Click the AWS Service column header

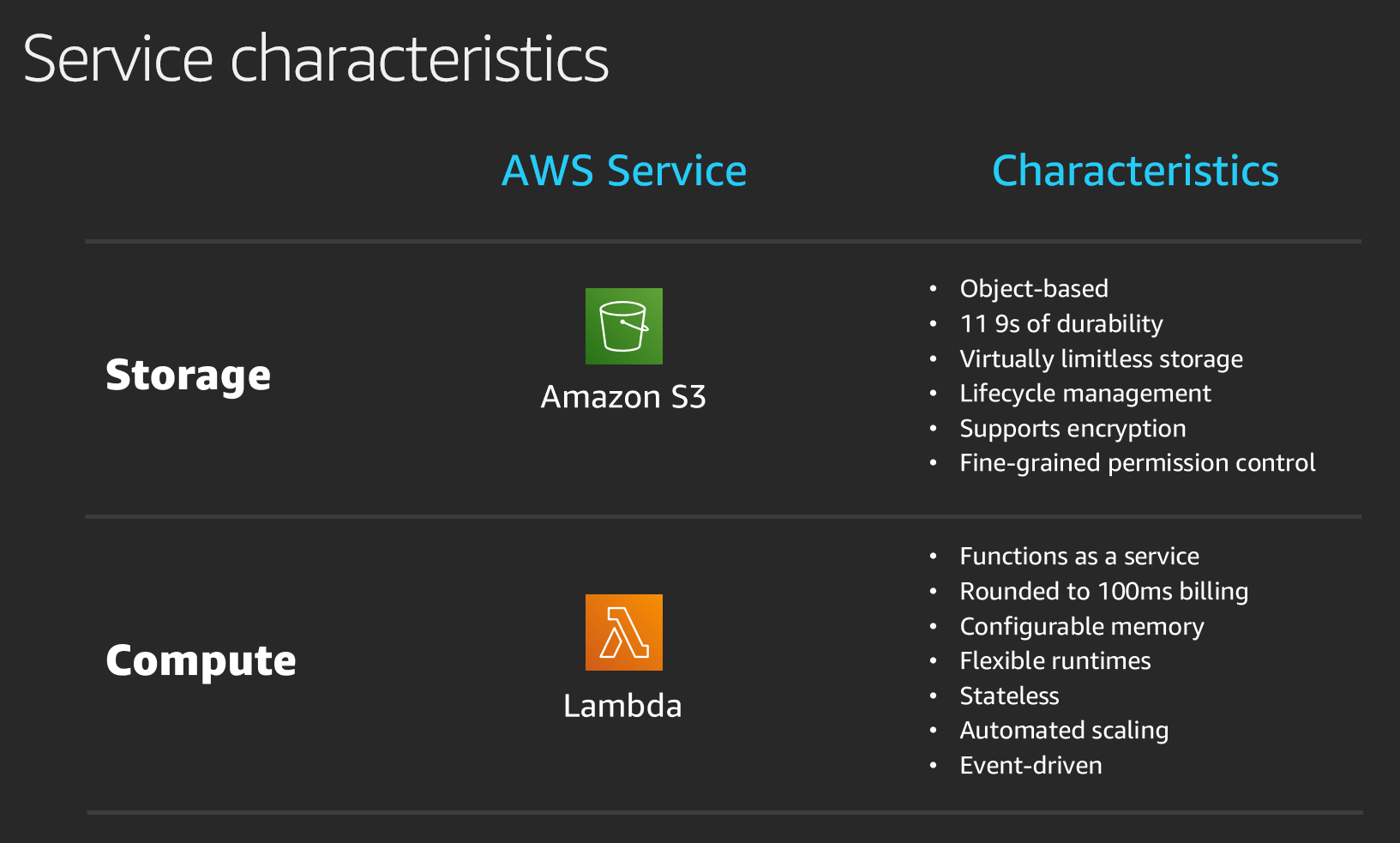[x=624, y=170]
